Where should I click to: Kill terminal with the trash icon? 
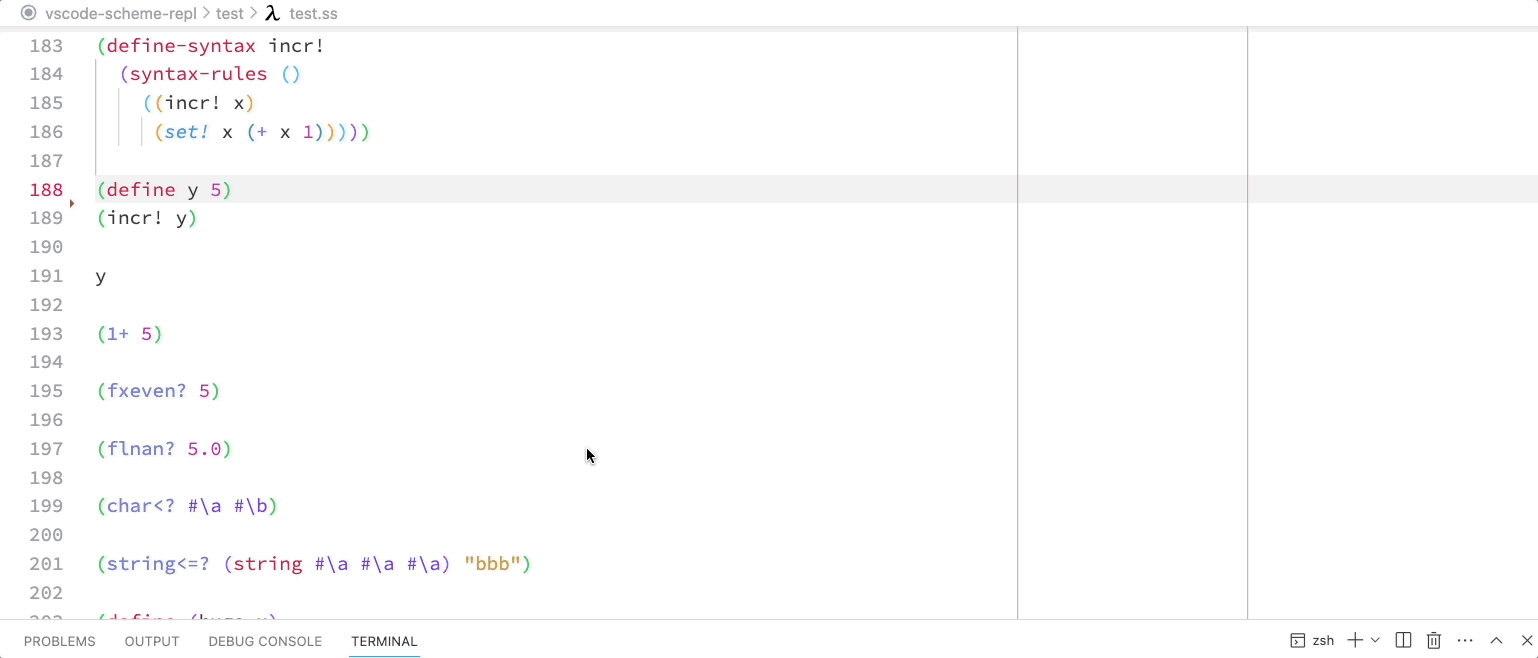coord(1434,641)
